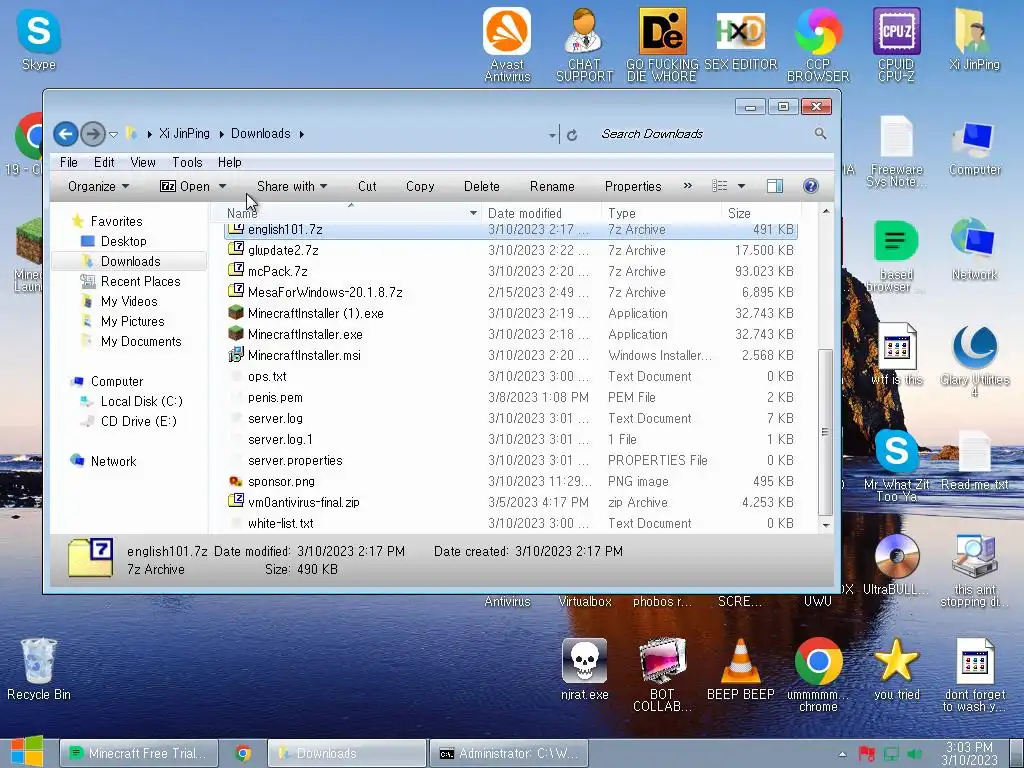Expand the arrow after Downloads in breadcrumb
This screenshot has height=768, width=1024.
[x=302, y=134]
